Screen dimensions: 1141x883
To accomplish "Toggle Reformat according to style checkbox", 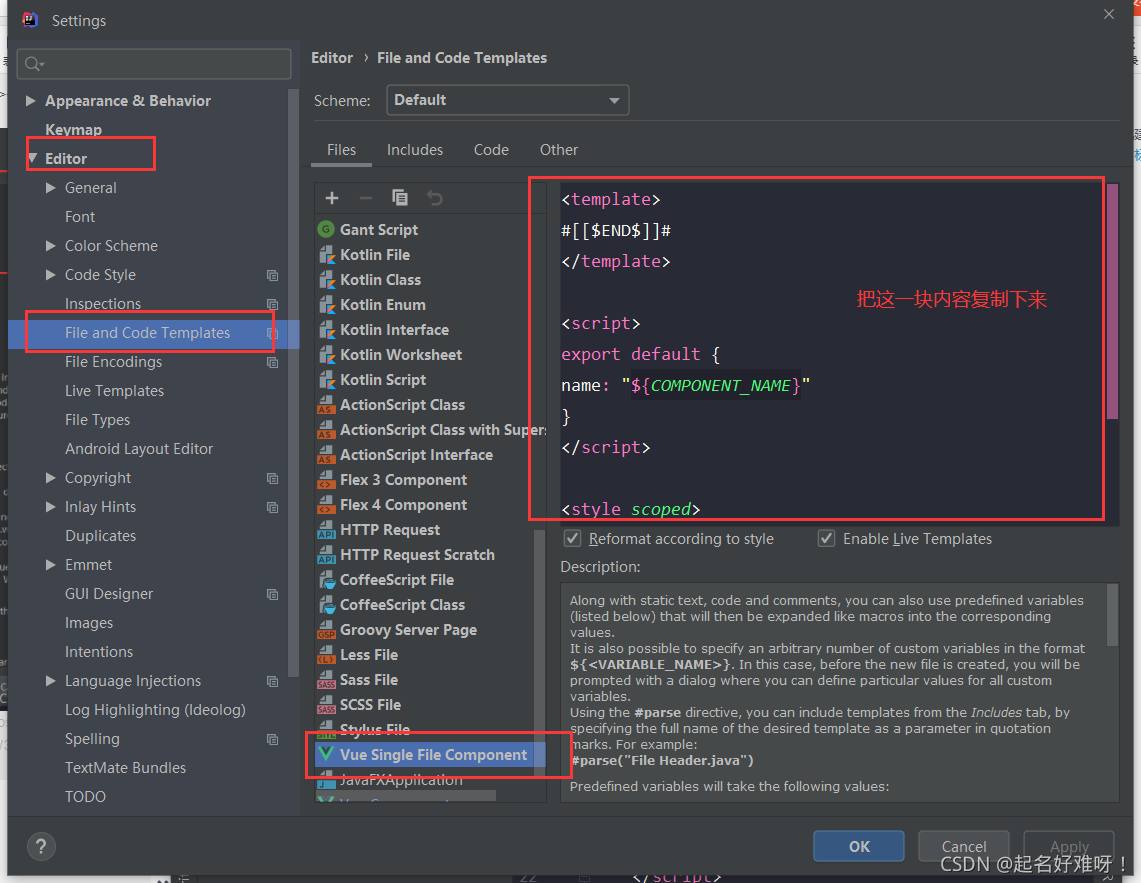I will coord(573,539).
